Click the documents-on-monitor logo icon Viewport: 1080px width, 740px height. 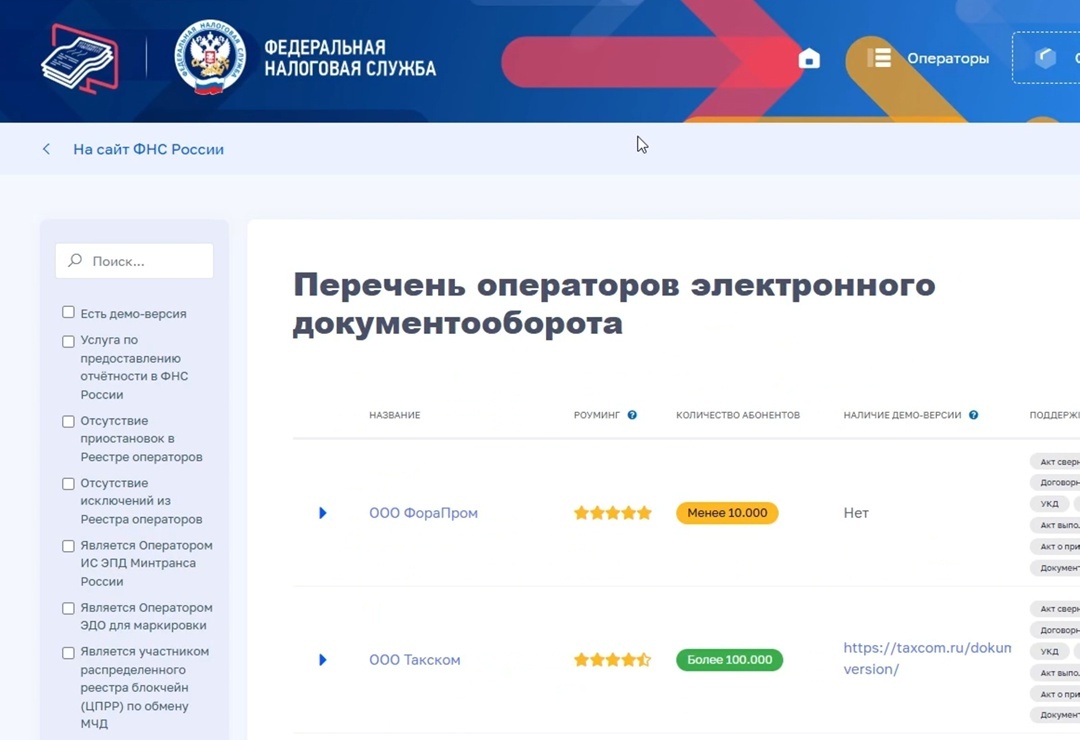tap(79, 59)
